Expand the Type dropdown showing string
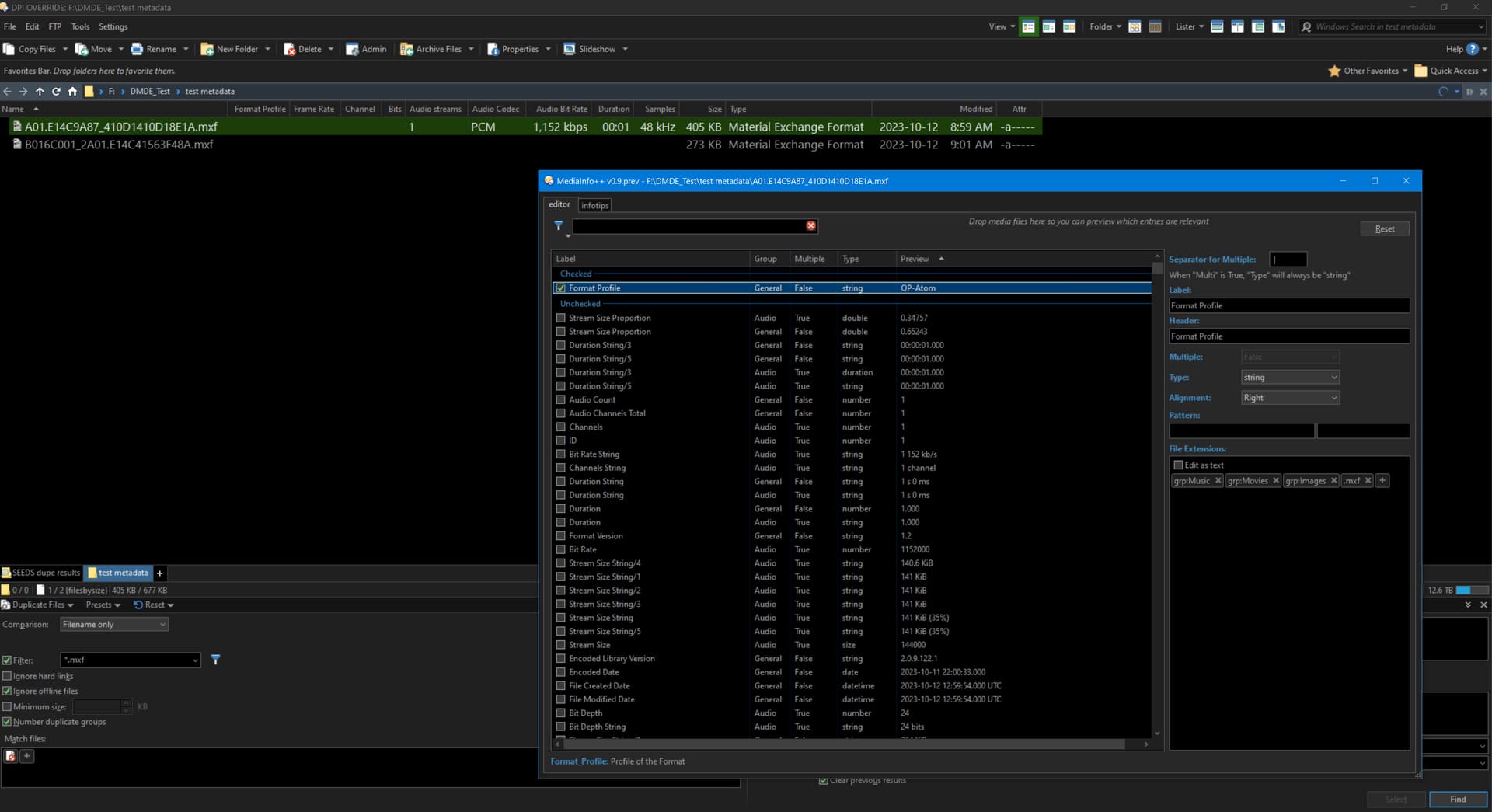The width and height of the screenshot is (1492, 812). pyautogui.click(x=1289, y=378)
